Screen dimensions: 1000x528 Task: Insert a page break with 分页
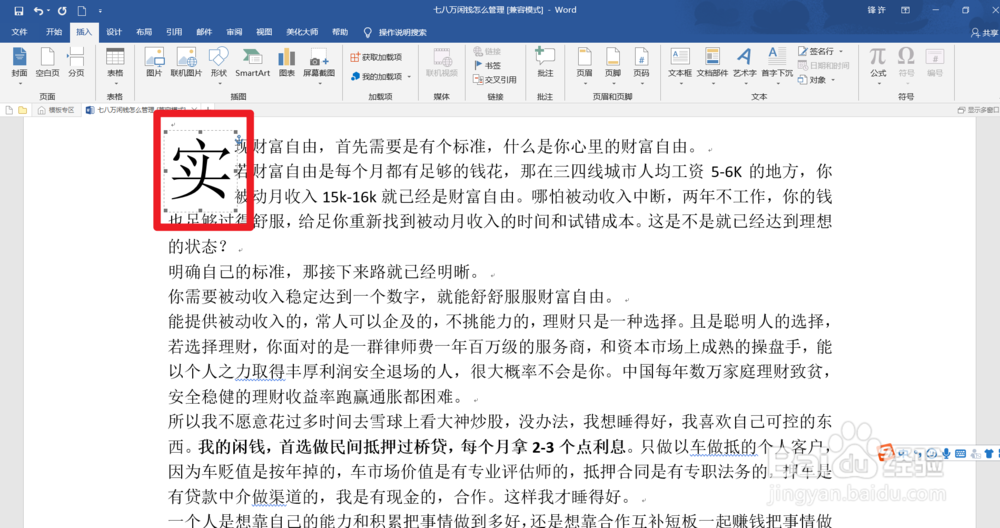(76, 64)
